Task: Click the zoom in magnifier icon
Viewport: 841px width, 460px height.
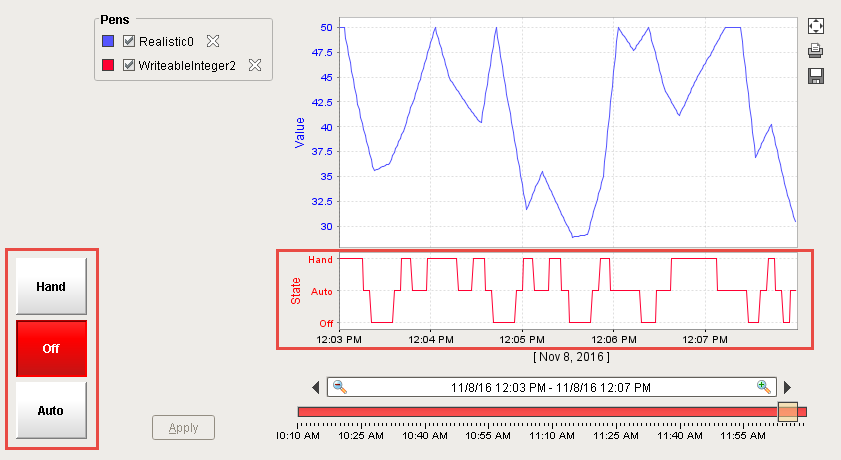Action: 764,387
